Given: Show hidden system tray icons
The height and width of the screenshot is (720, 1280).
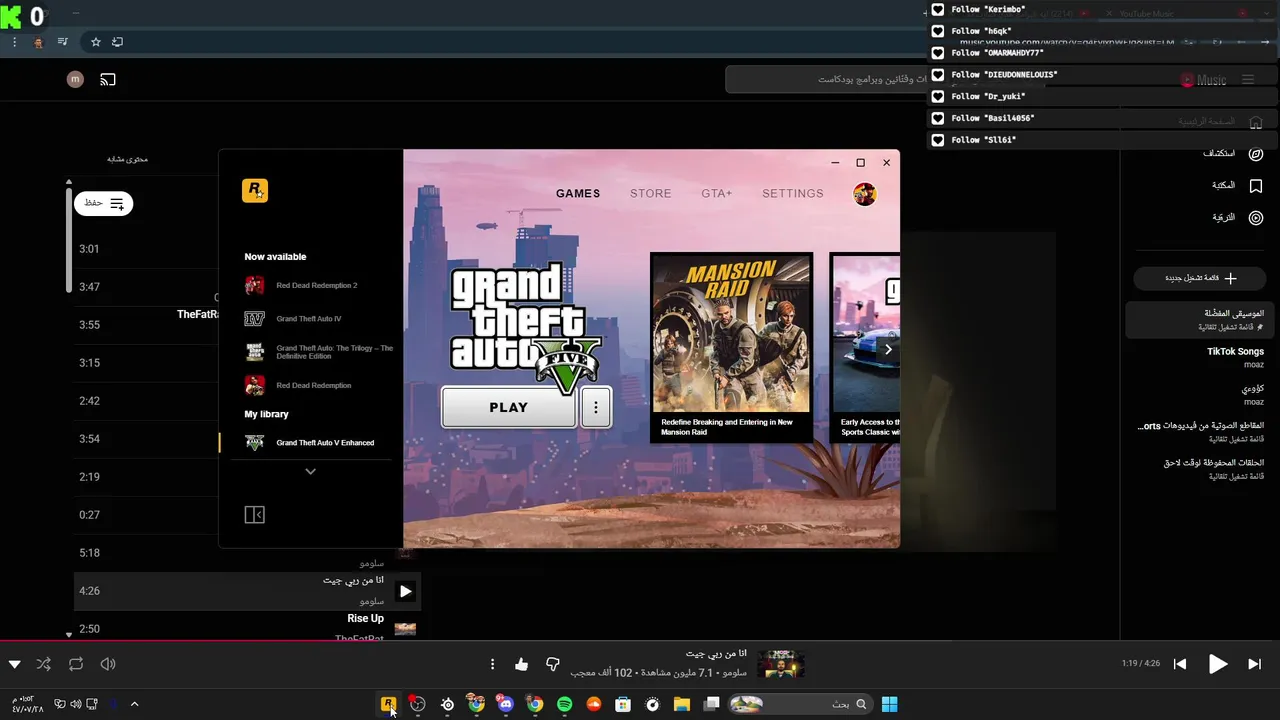Looking at the screenshot, I should (x=134, y=704).
